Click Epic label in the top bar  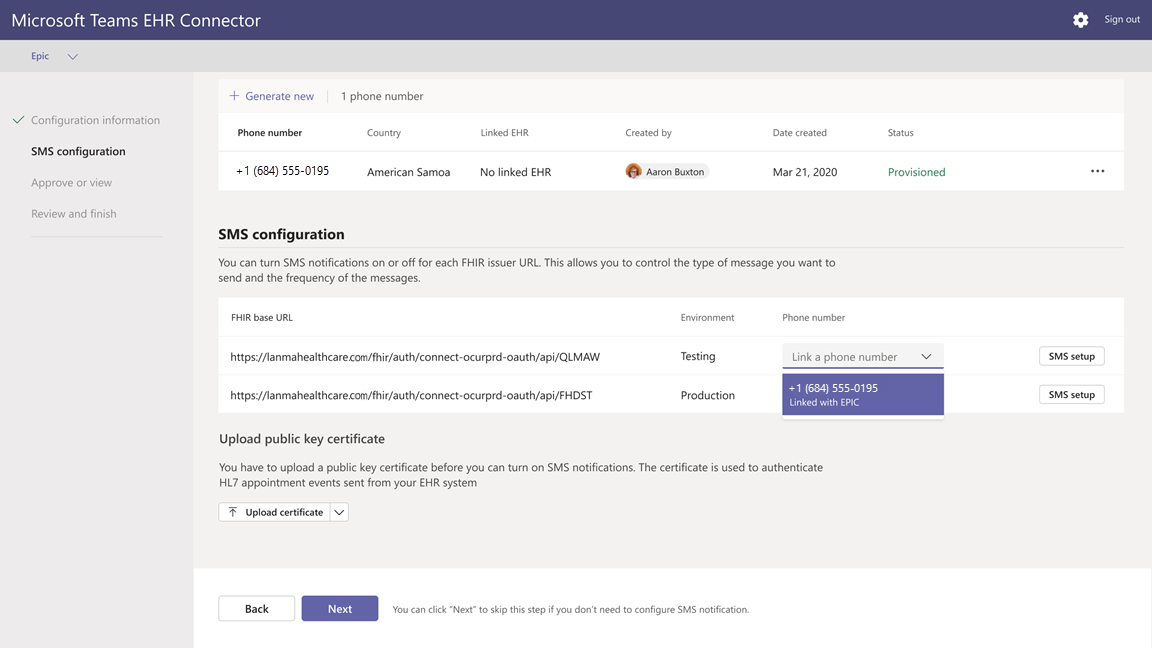click(40, 56)
